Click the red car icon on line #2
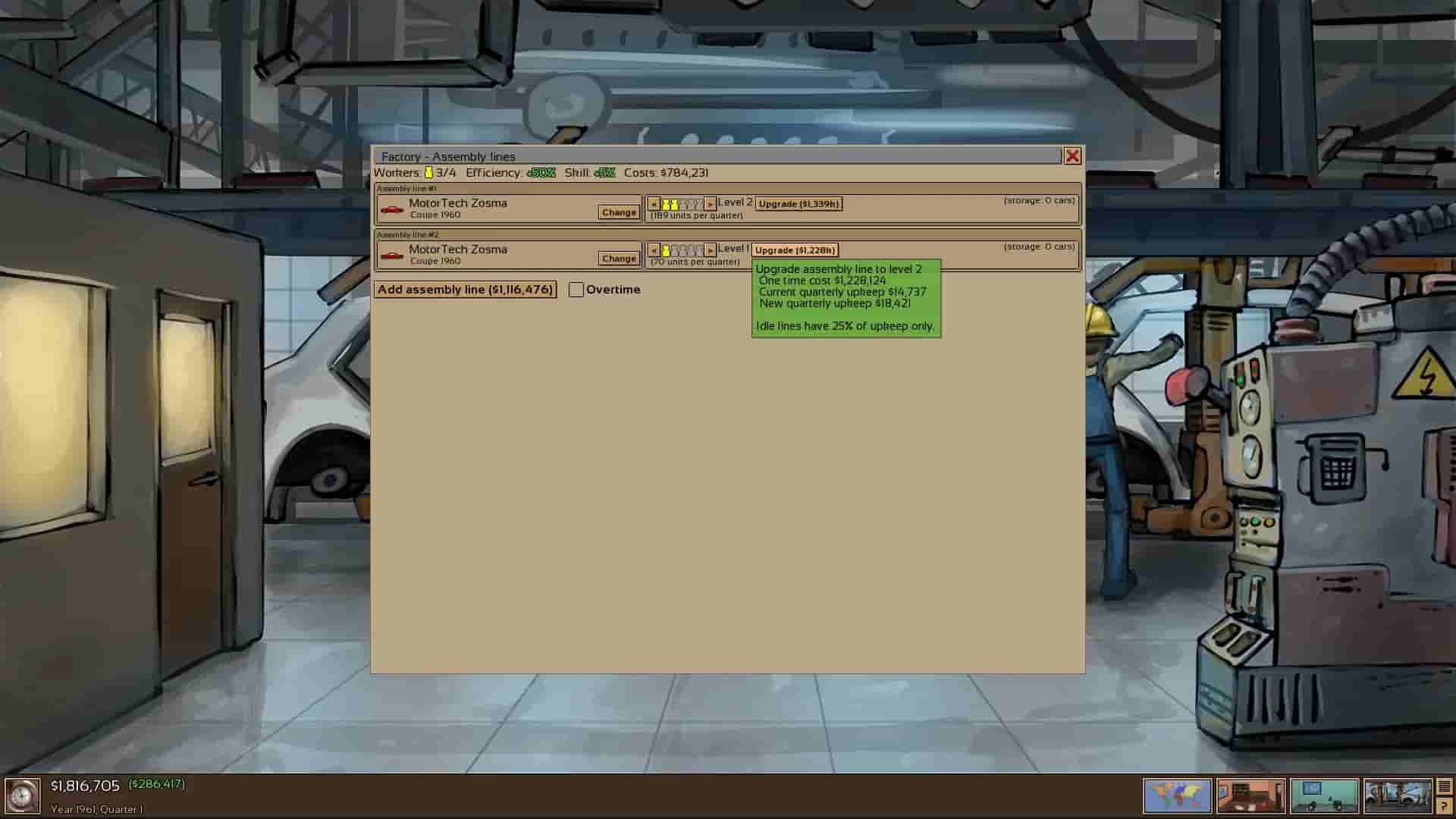This screenshot has width=1456, height=819. pyautogui.click(x=392, y=256)
